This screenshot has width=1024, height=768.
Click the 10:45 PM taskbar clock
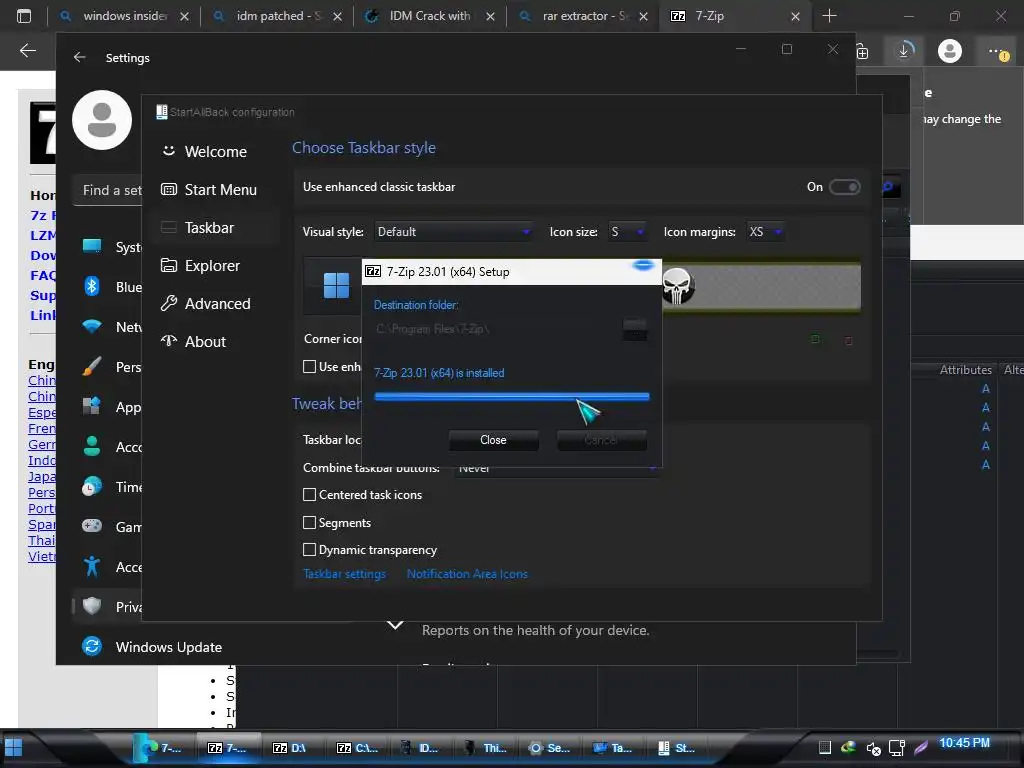(x=964, y=743)
